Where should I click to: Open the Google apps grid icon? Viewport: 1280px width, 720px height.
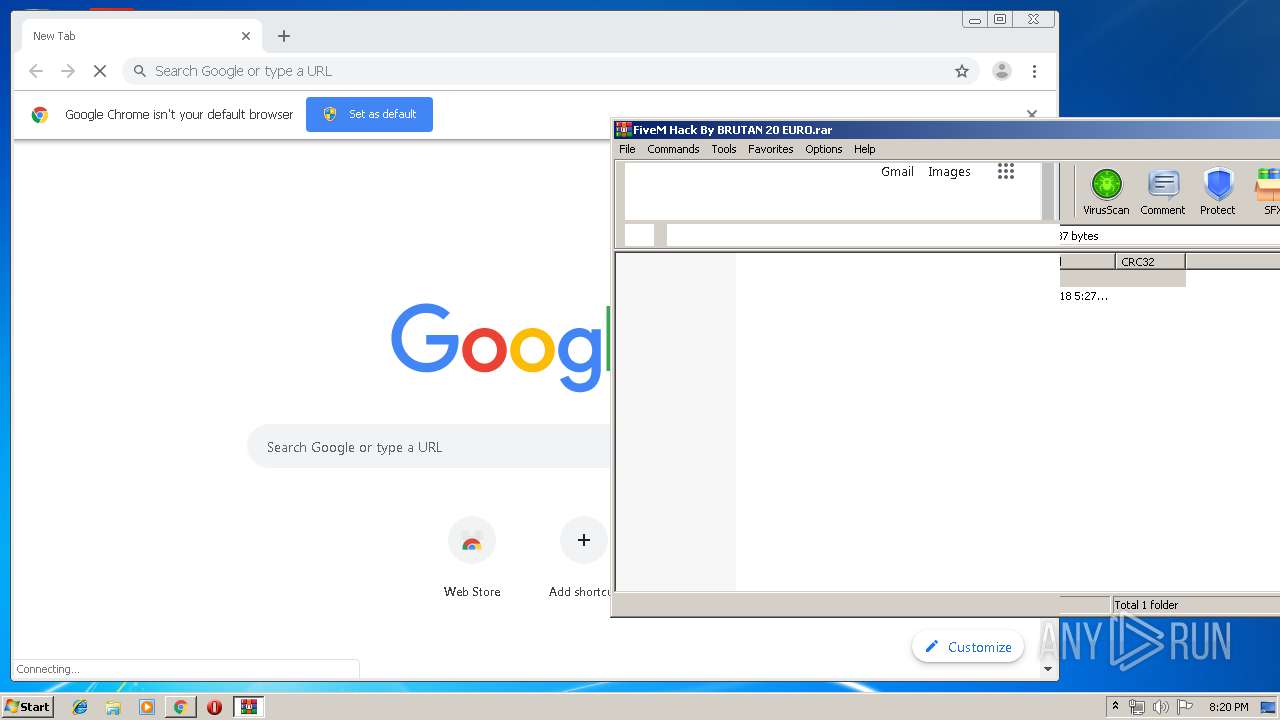pyautogui.click(x=1006, y=171)
